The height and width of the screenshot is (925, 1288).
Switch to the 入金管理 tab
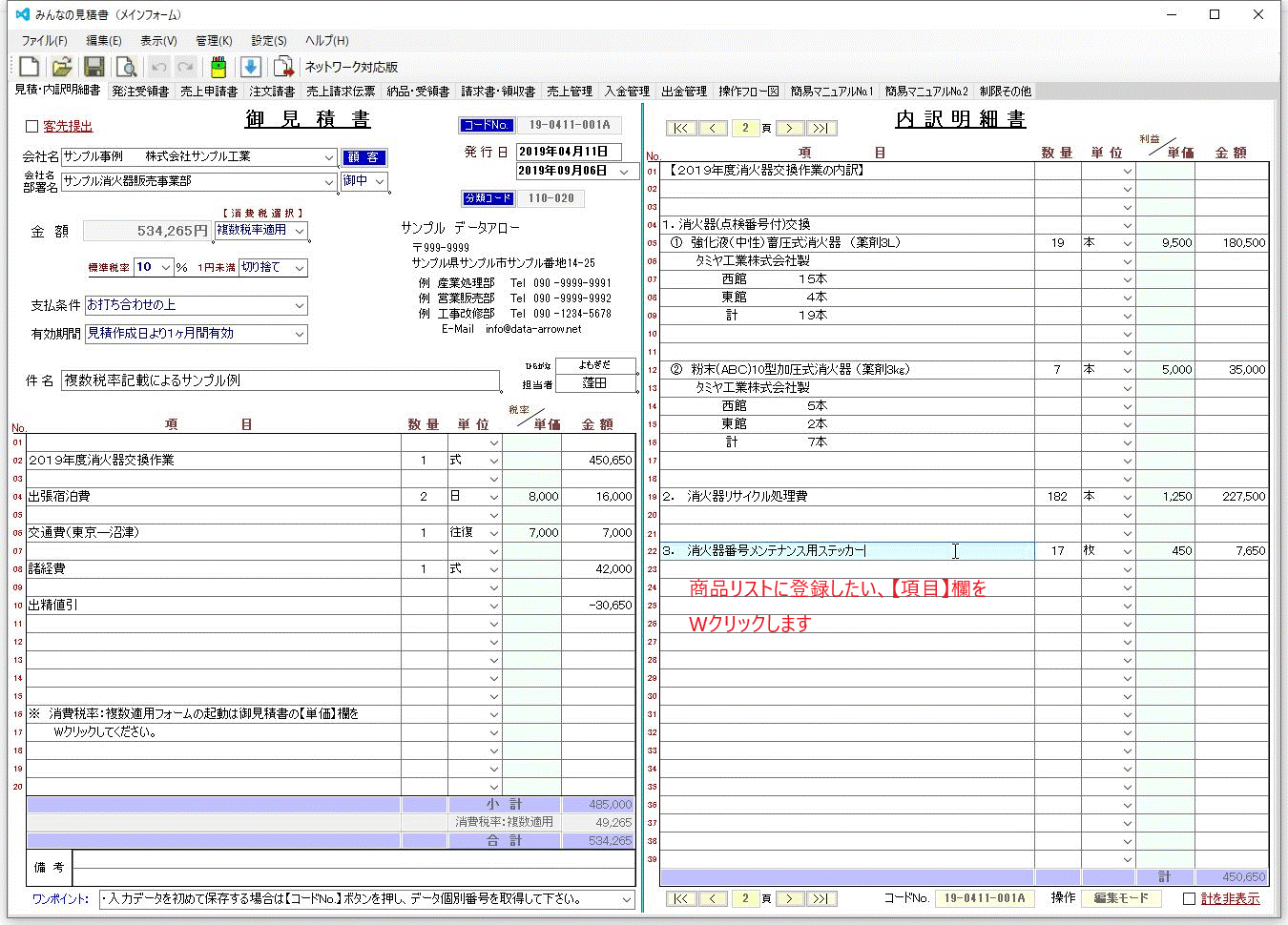(627, 92)
